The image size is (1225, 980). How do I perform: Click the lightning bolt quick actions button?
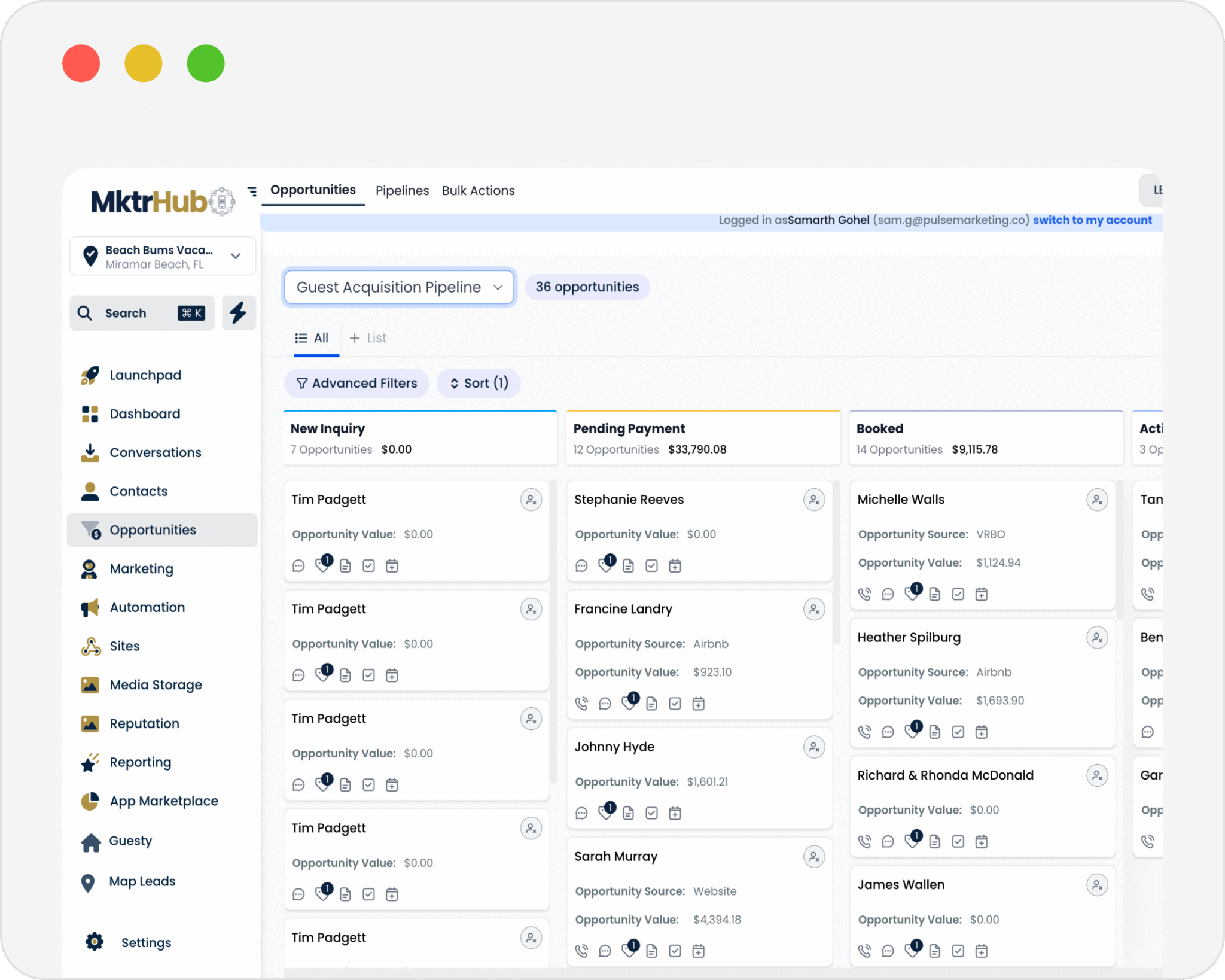(239, 313)
